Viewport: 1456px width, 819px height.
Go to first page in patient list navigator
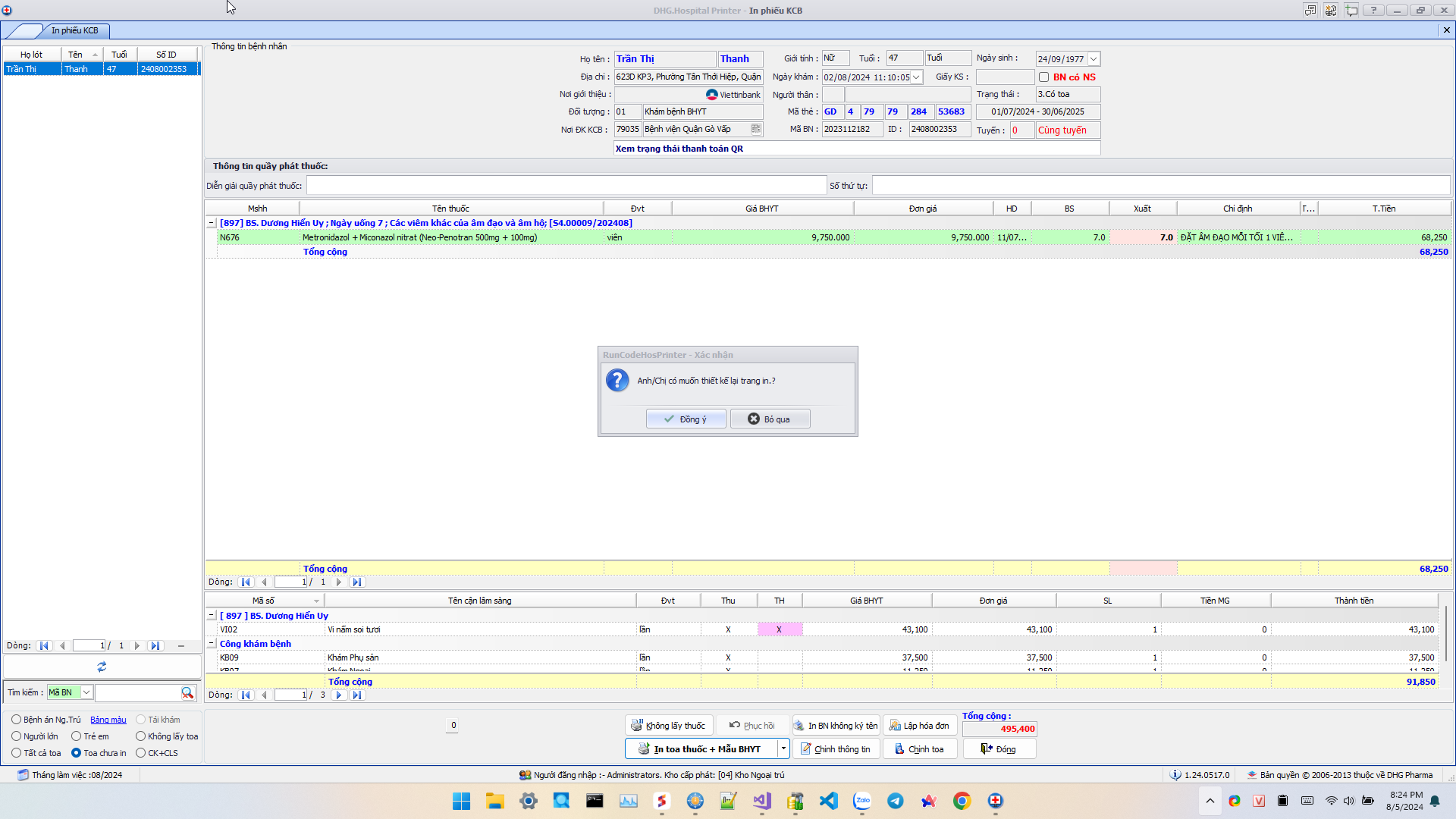tap(44, 646)
